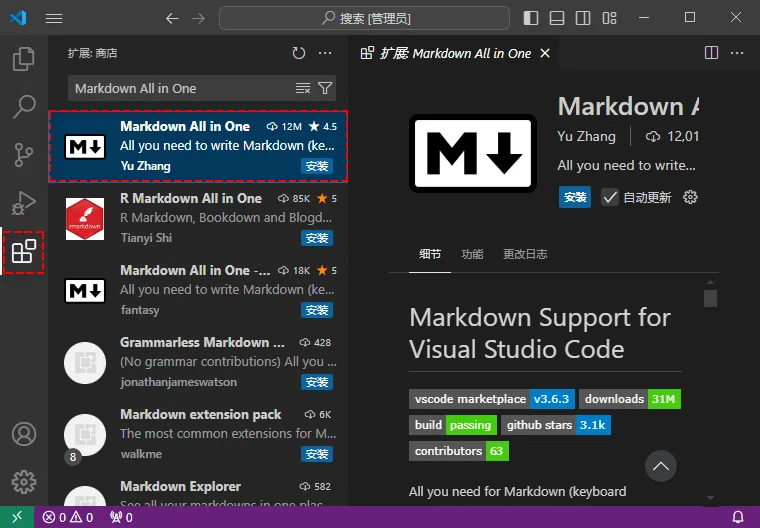Click the vscode marketplace v3.6.3 badge

[x=492, y=399]
